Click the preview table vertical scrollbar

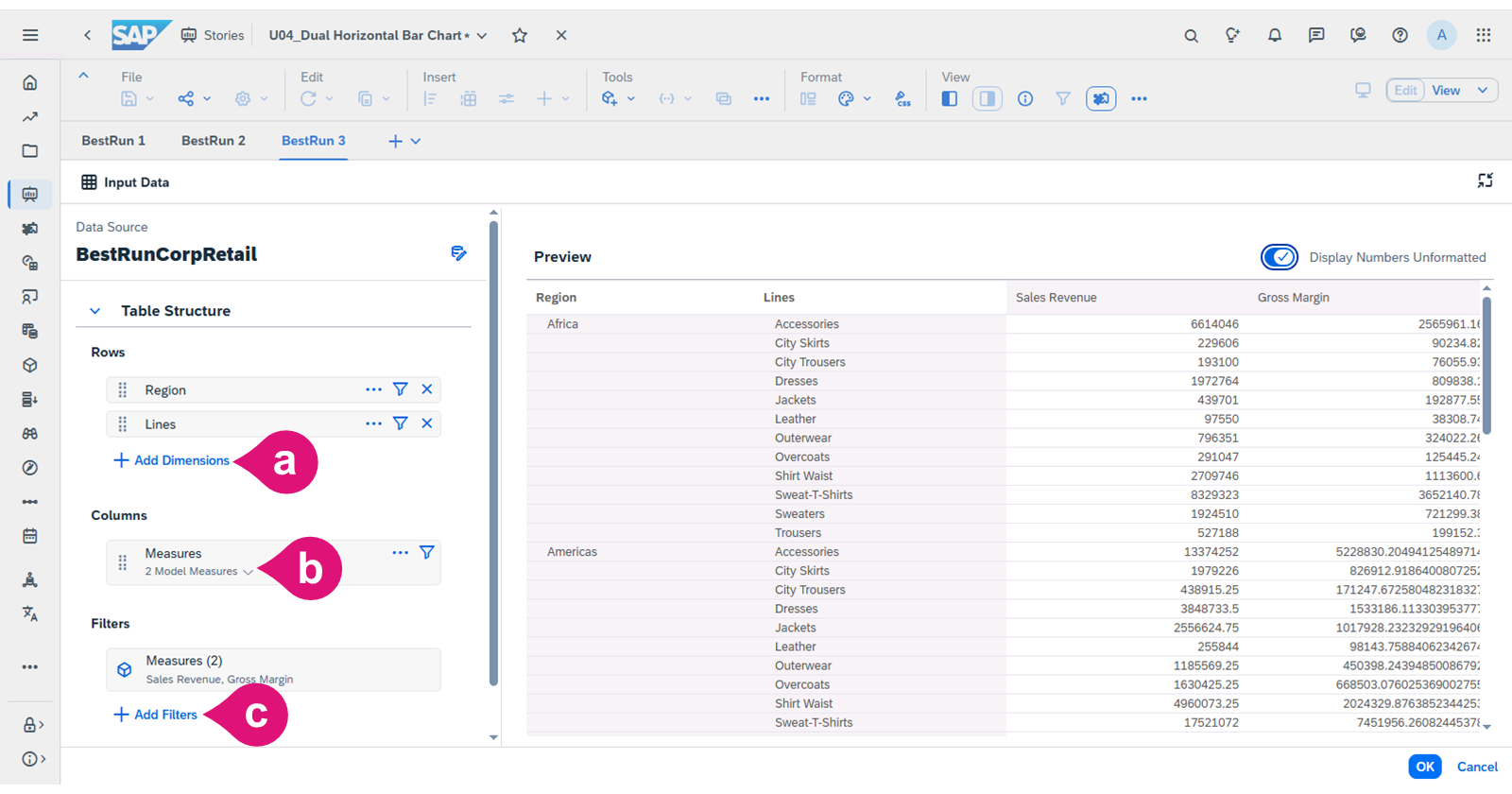[1486, 366]
